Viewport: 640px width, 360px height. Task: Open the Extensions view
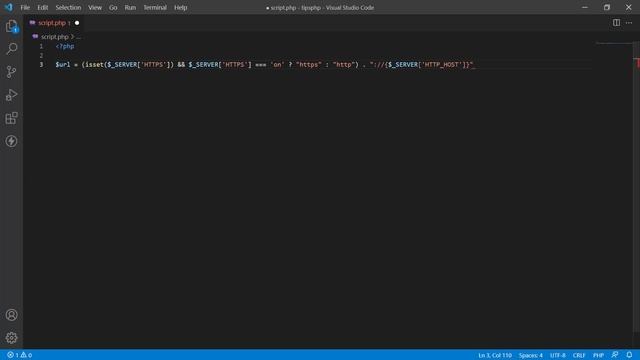11,118
